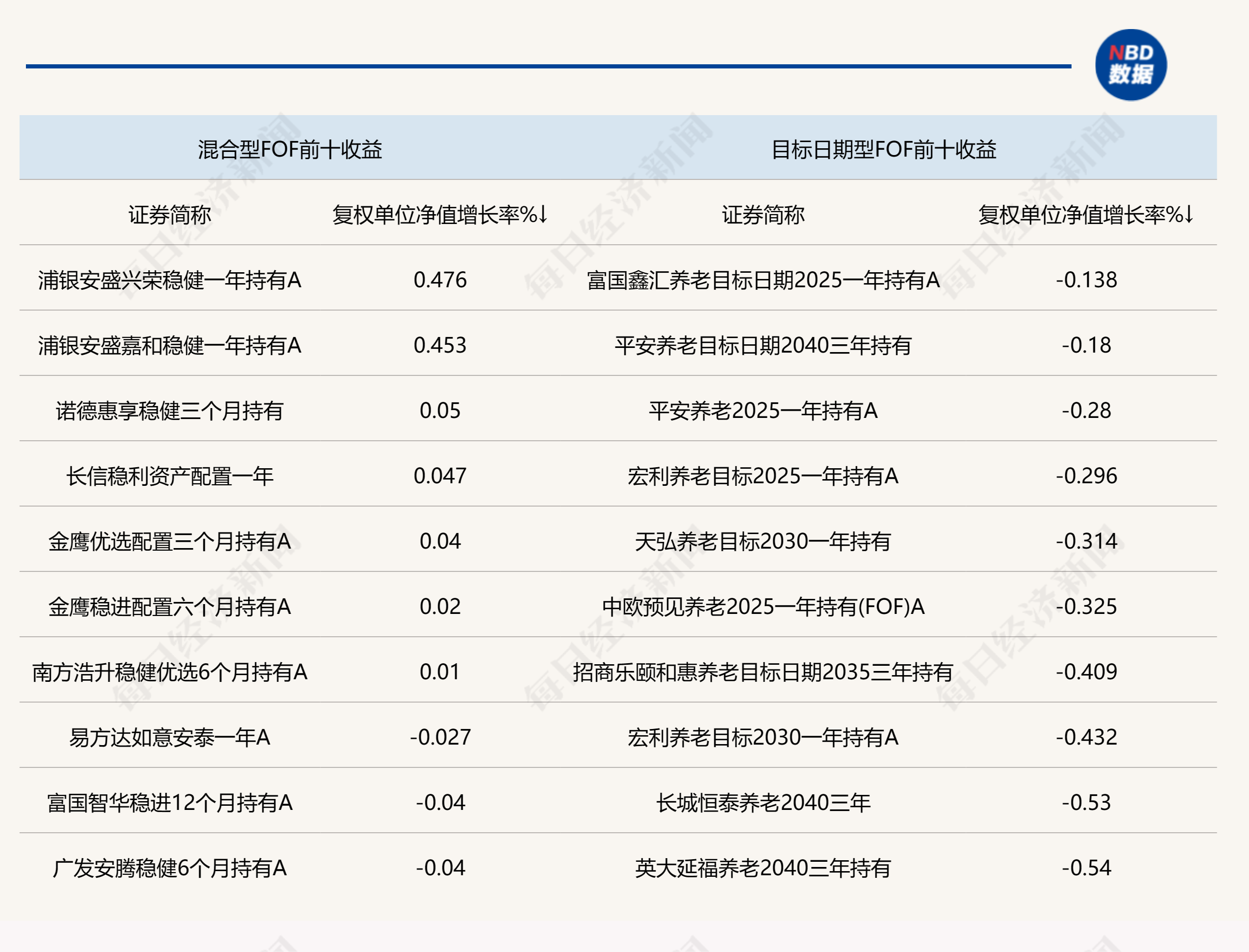Viewport: 1249px width, 952px height.
Task: Select fund 长城恒泰养老2040三年
Action: 763,803
